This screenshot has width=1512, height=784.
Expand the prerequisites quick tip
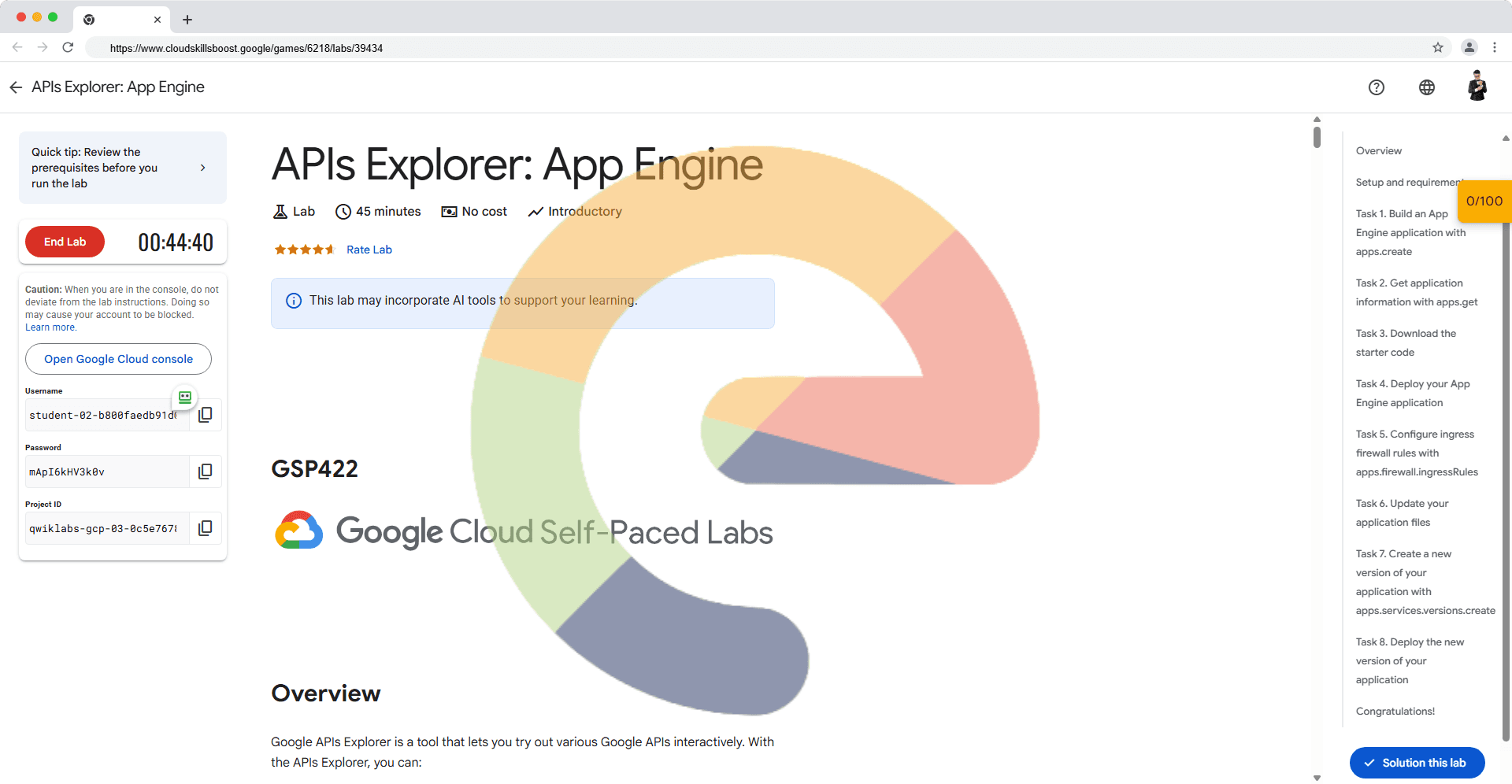(x=202, y=168)
